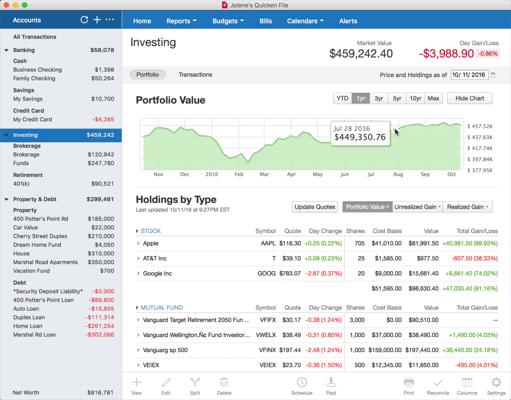The width and height of the screenshot is (511, 400).
Task: Click the Schedule clock icon
Action: click(302, 382)
